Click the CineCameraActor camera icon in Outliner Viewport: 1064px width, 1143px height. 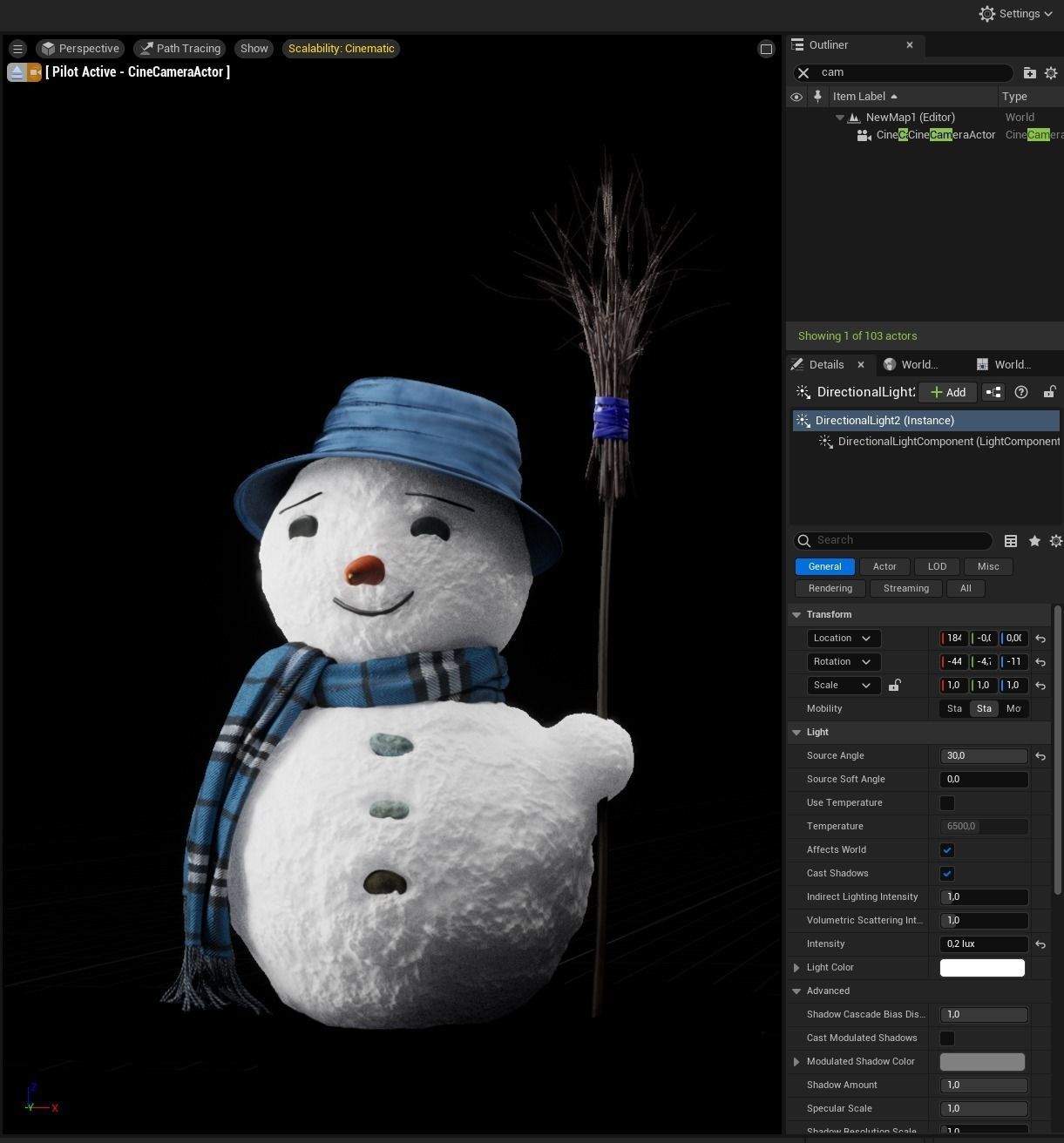pyautogui.click(x=864, y=135)
